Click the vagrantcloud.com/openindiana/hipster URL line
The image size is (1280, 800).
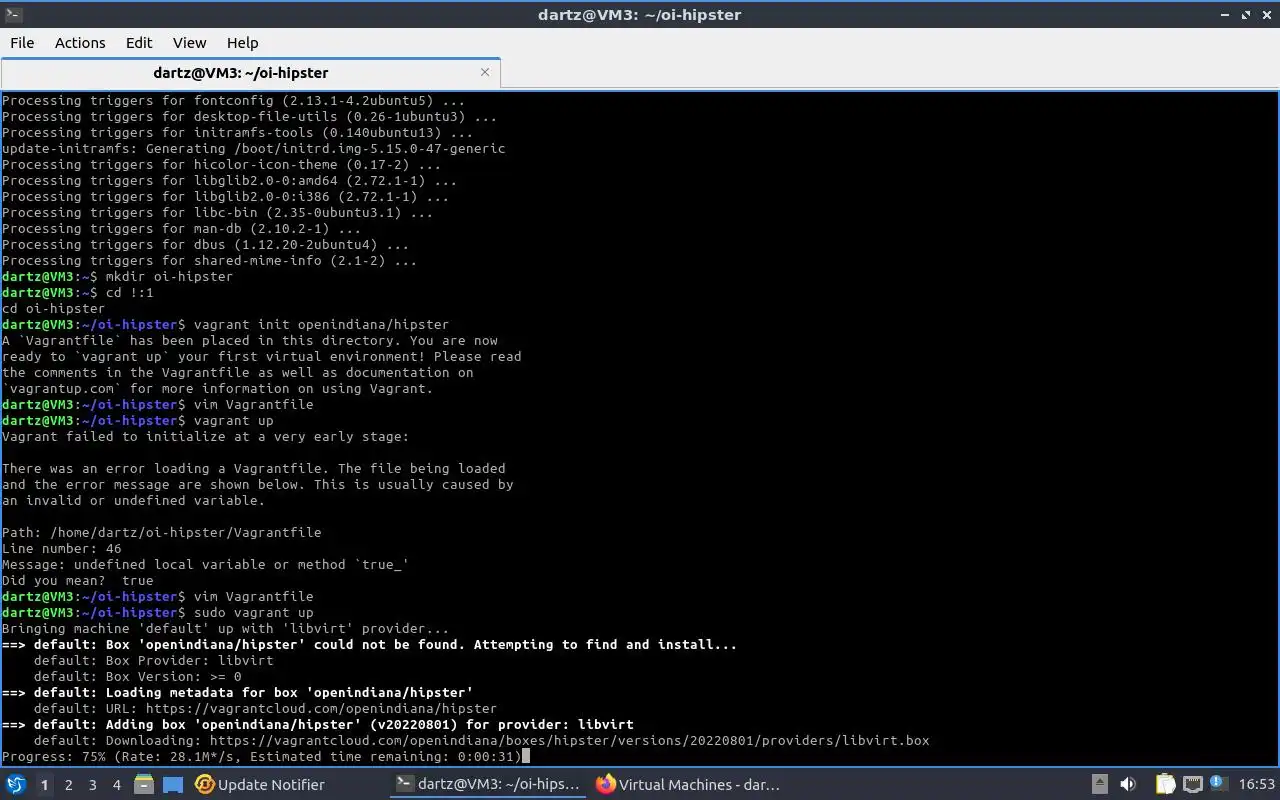pyautogui.click(x=265, y=709)
